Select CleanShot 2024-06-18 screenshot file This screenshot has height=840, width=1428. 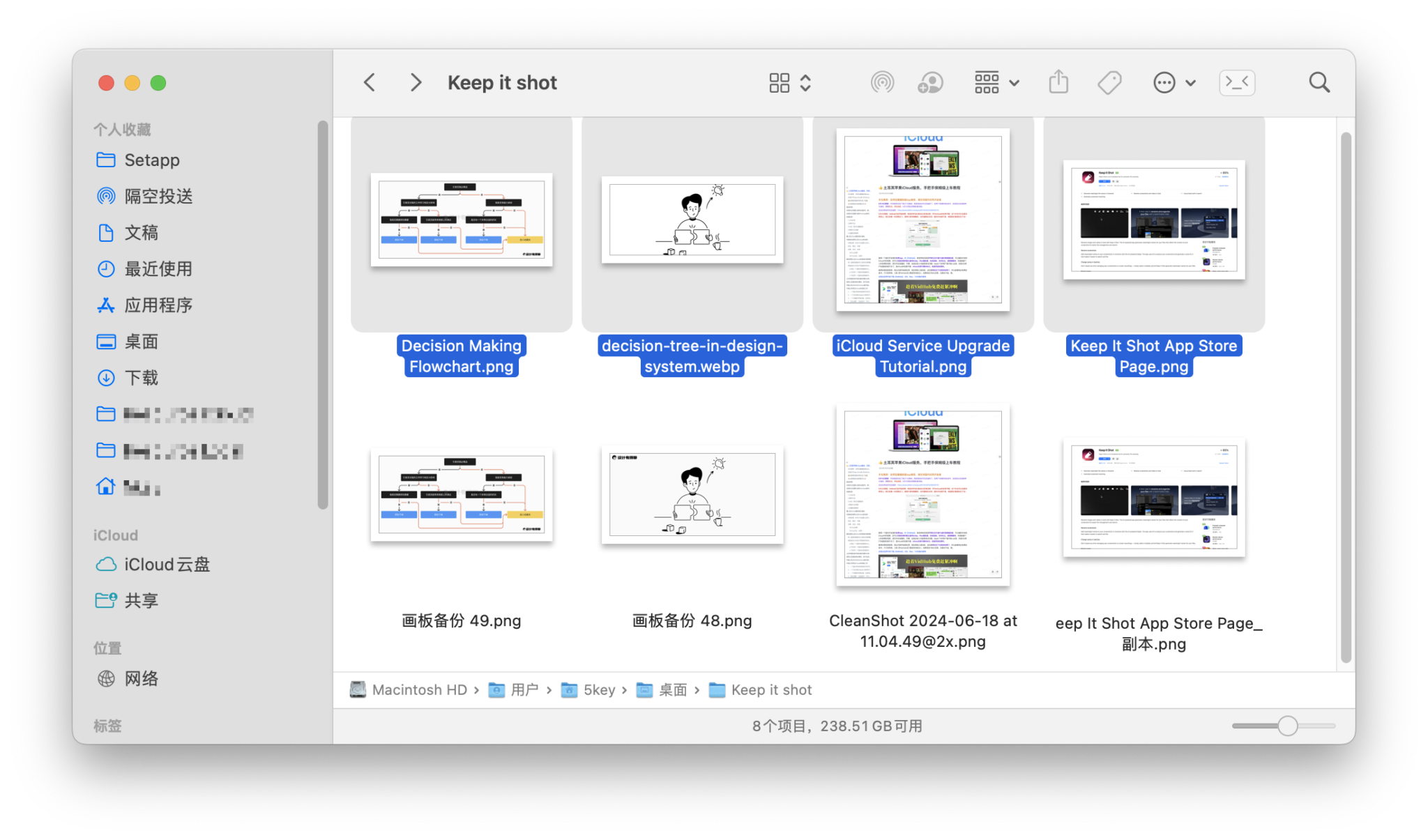tap(922, 495)
